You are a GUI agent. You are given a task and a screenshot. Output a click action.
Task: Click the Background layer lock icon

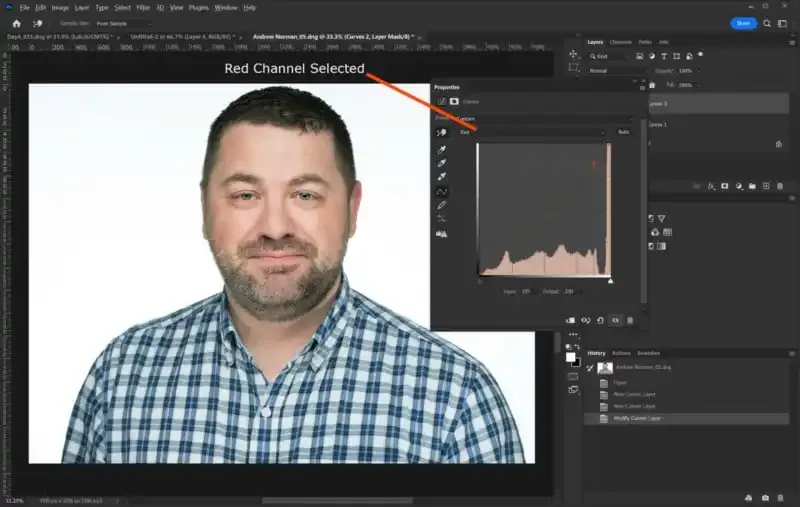coord(779,144)
